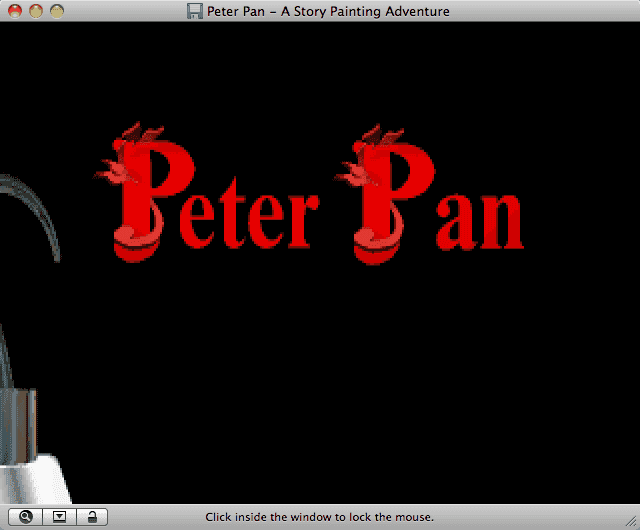Viewport: 640px width, 530px height.
Task: Click the window resize grip in corner
Action: [631, 521]
